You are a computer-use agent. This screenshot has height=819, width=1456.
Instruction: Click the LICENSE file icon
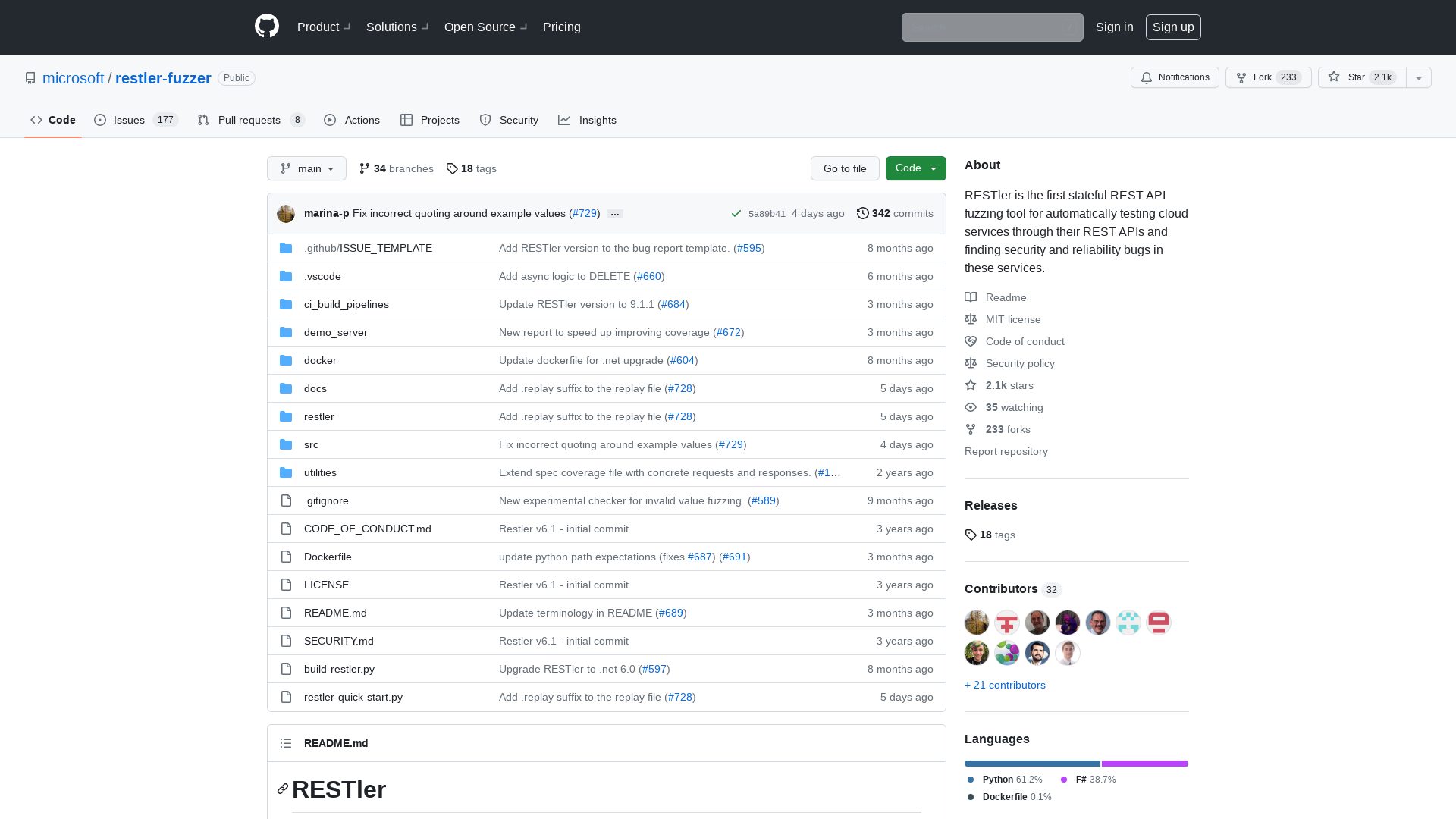286,585
